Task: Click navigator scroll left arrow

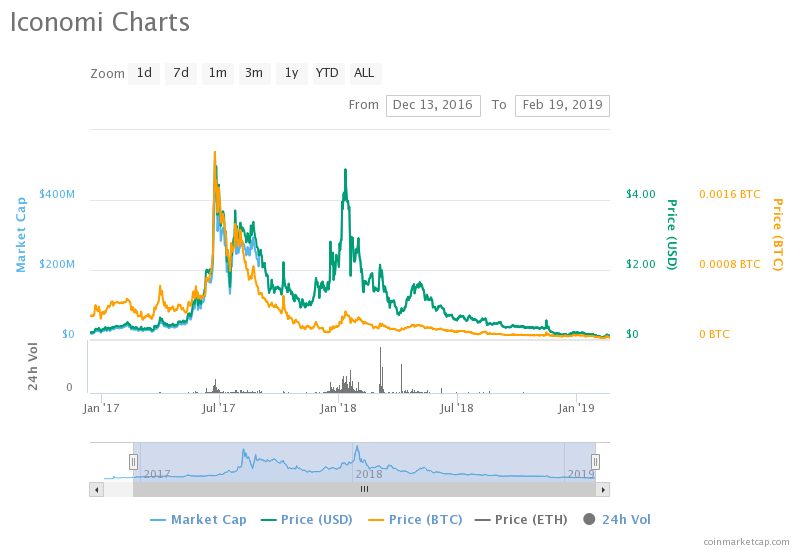Action: click(96, 490)
